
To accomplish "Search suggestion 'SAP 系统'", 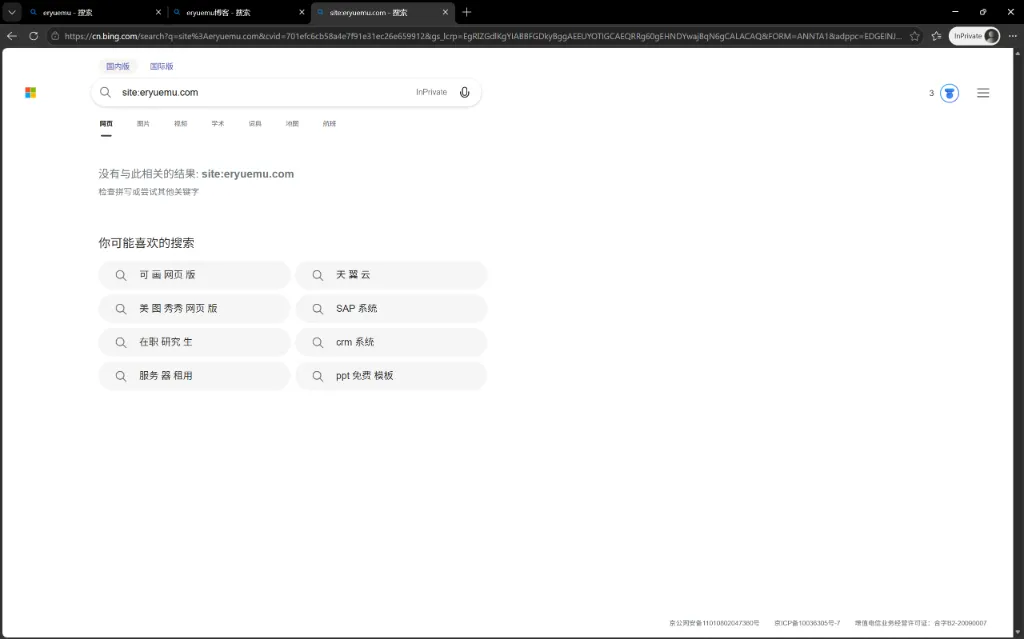I will [391, 308].
